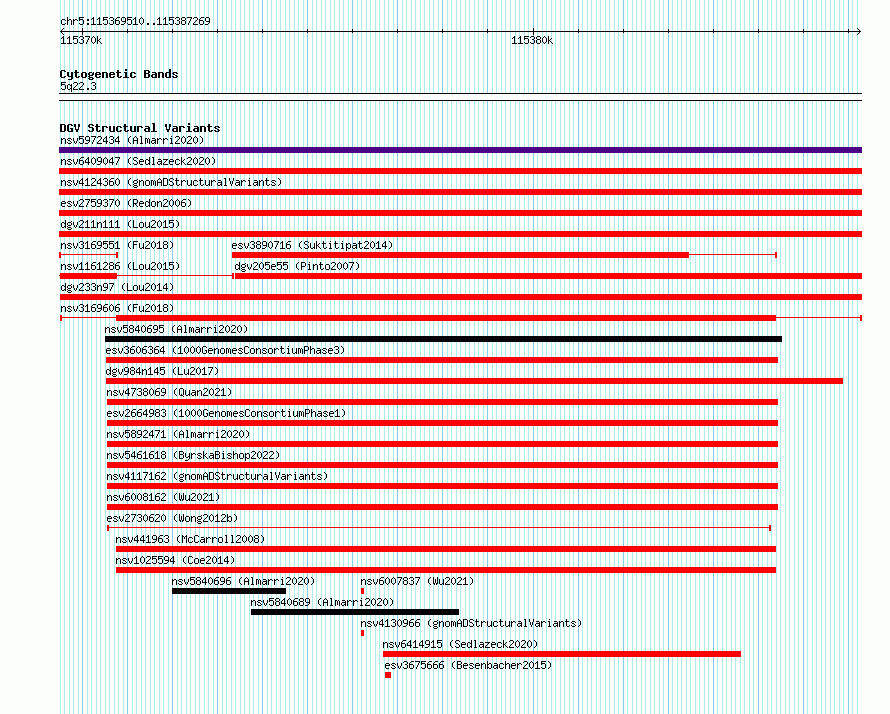Click the nsv5972434 (Almarri2020) variant label
The image size is (890, 714).
point(132,140)
